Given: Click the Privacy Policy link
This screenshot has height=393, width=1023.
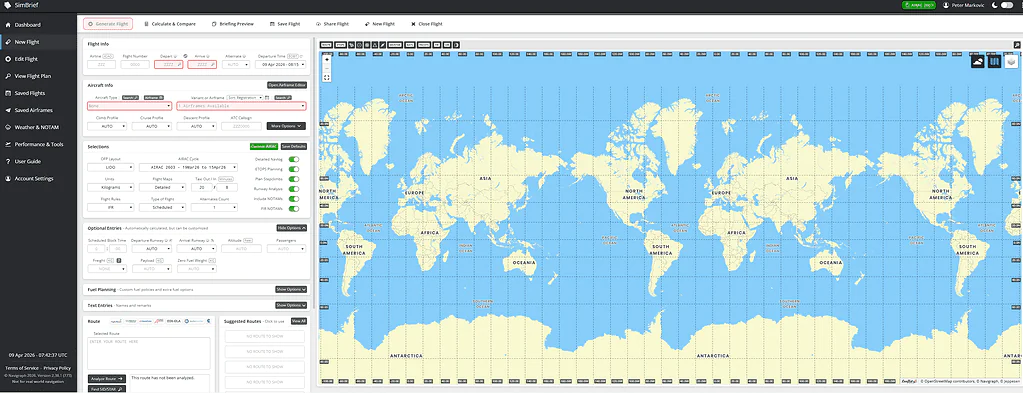Looking at the screenshot, I should click(57, 368).
